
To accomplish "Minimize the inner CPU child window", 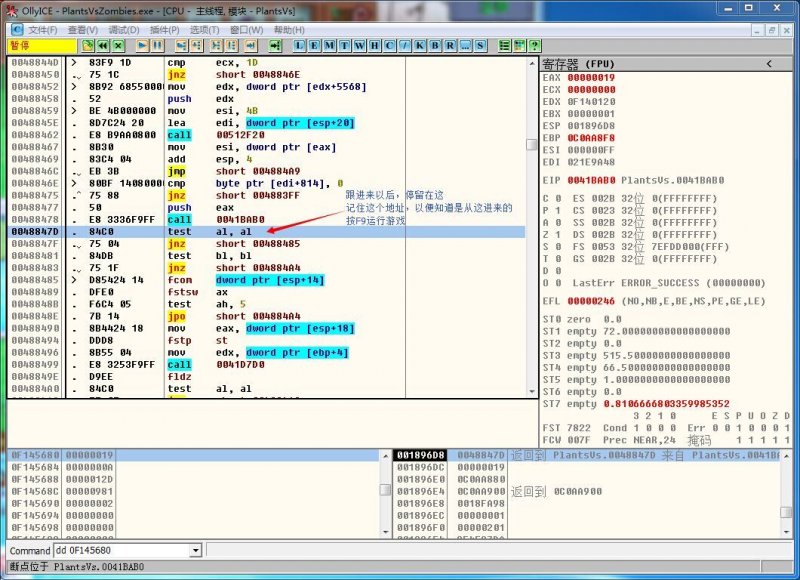I will (757, 31).
